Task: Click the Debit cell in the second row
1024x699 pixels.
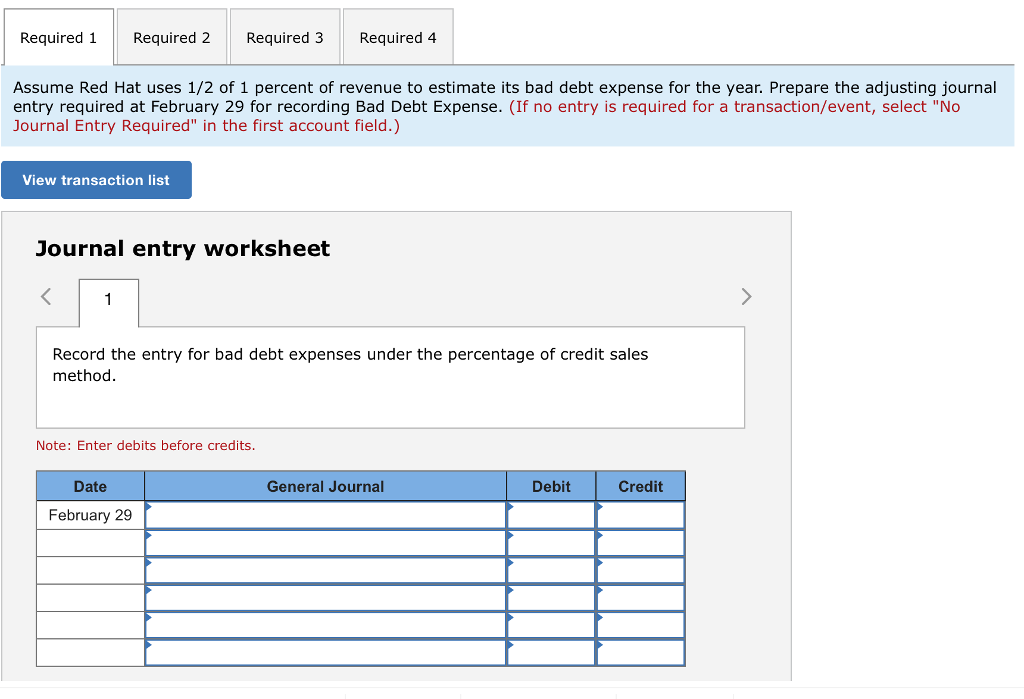Action: point(551,543)
